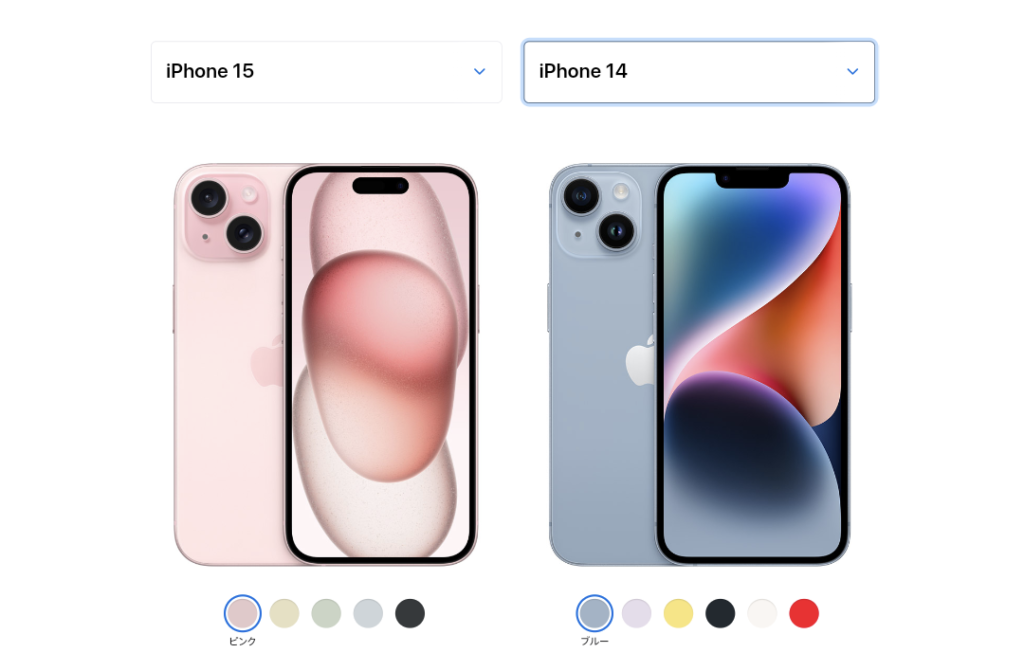Select the yellow iPhone 14 color swatch
1024x671 pixels.
(678, 613)
